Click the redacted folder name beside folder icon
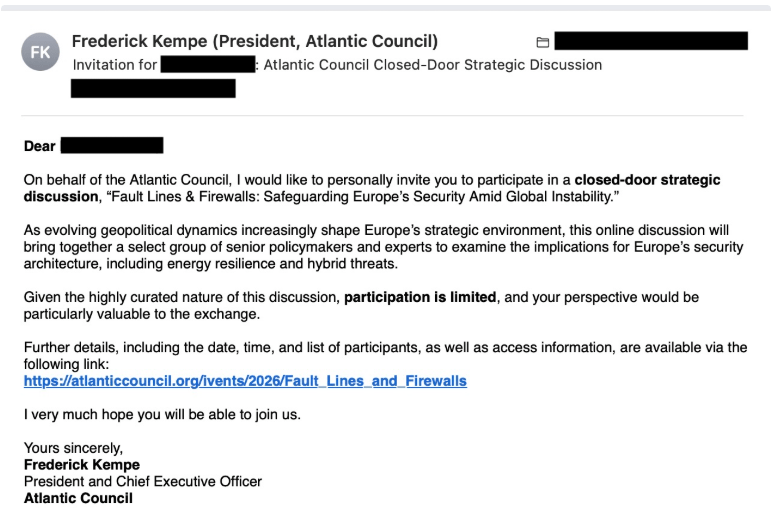773x526 pixels. tap(651, 41)
